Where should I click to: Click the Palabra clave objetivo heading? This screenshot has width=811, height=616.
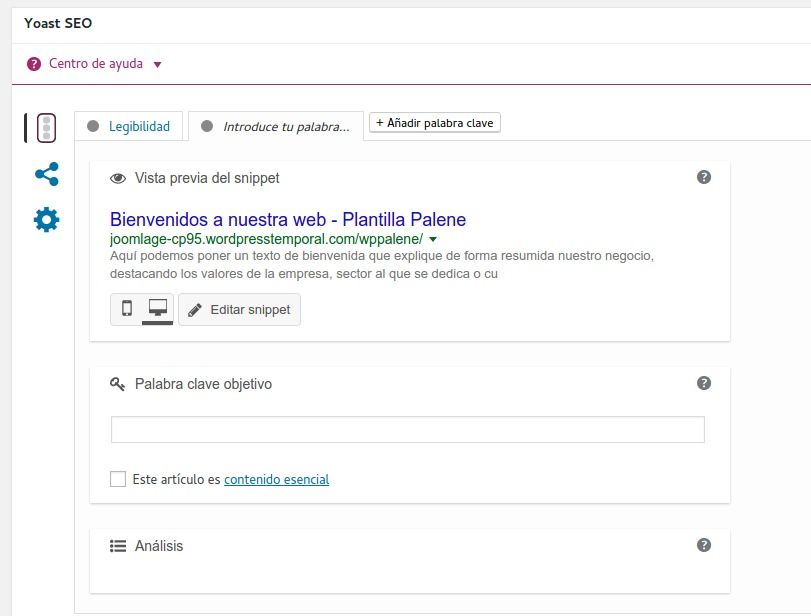203,384
